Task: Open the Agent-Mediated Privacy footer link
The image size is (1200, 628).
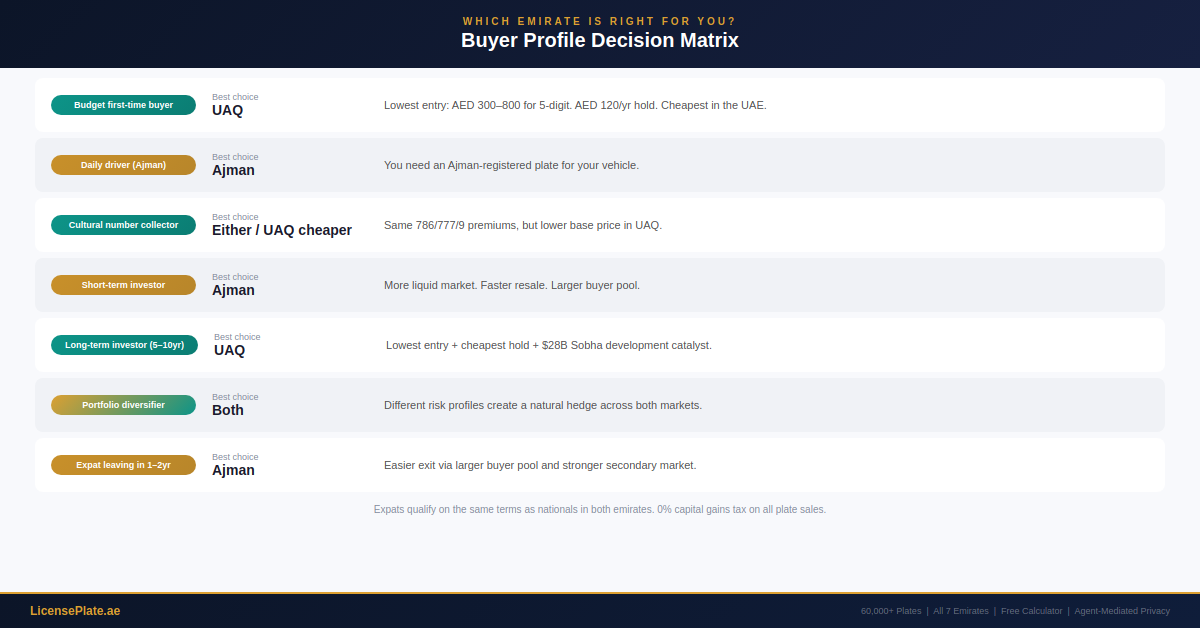Action: click(1122, 611)
